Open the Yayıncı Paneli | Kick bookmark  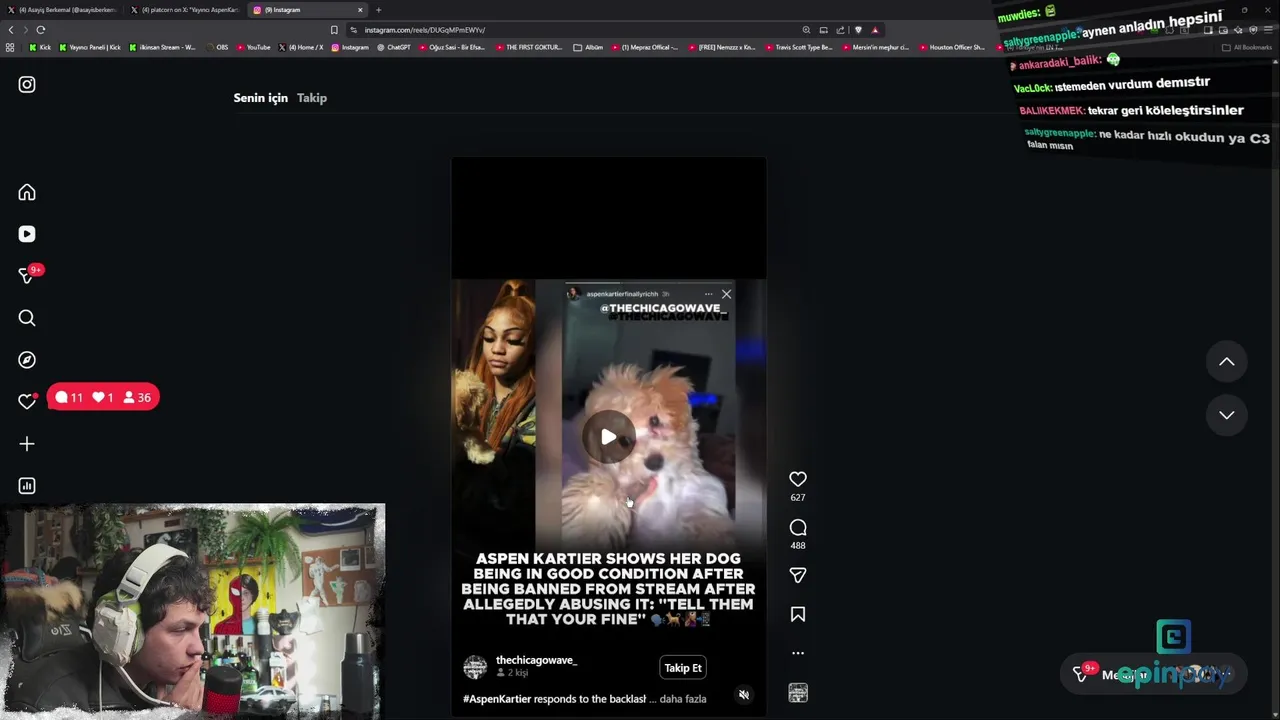(x=91, y=47)
